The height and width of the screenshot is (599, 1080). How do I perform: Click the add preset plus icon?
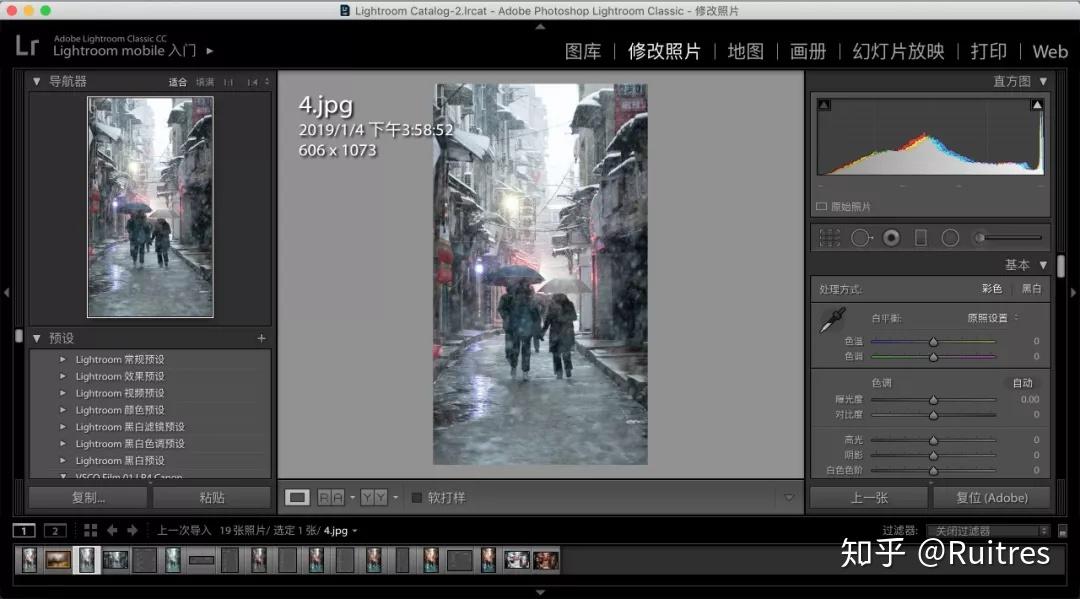point(262,338)
